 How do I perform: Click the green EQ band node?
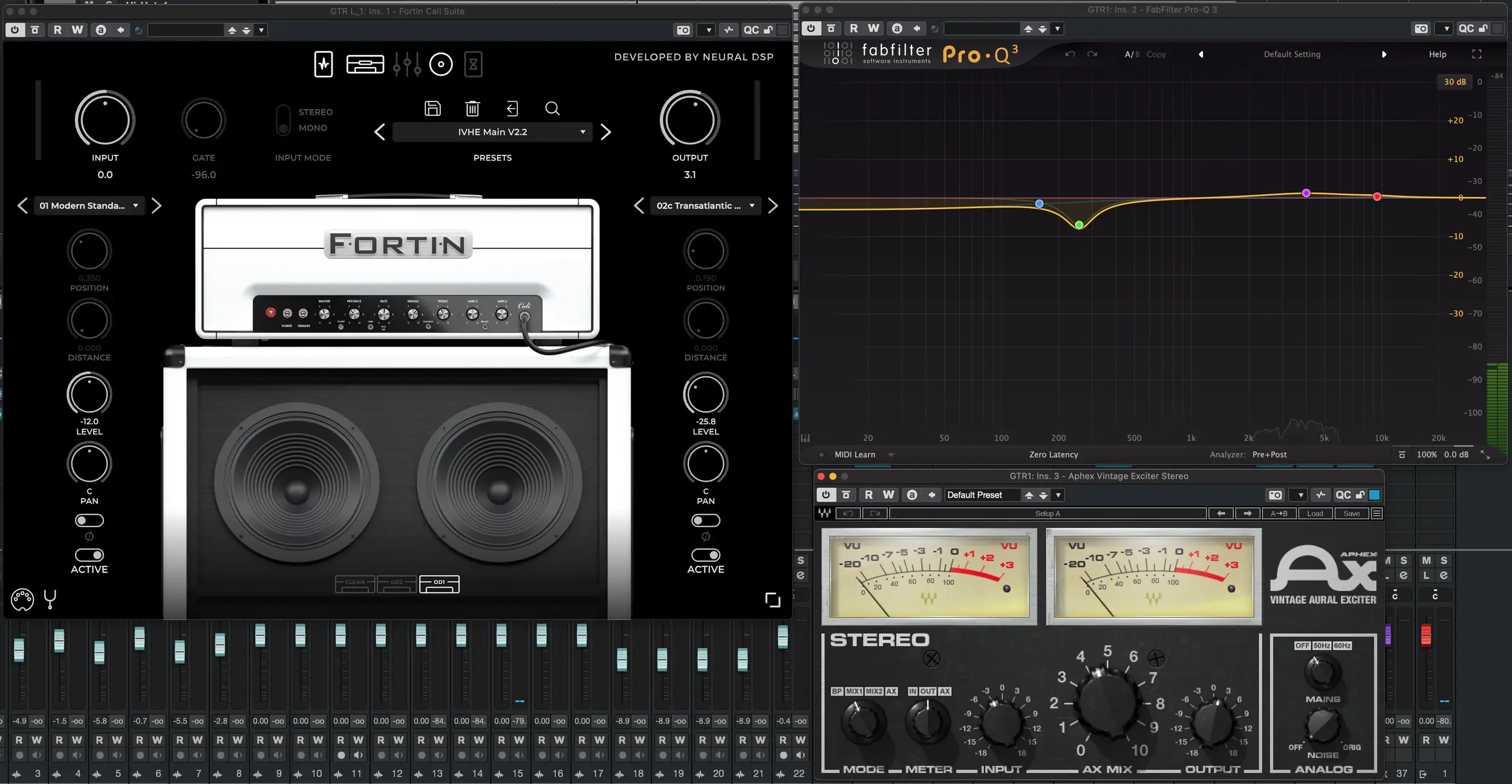[x=1079, y=225]
